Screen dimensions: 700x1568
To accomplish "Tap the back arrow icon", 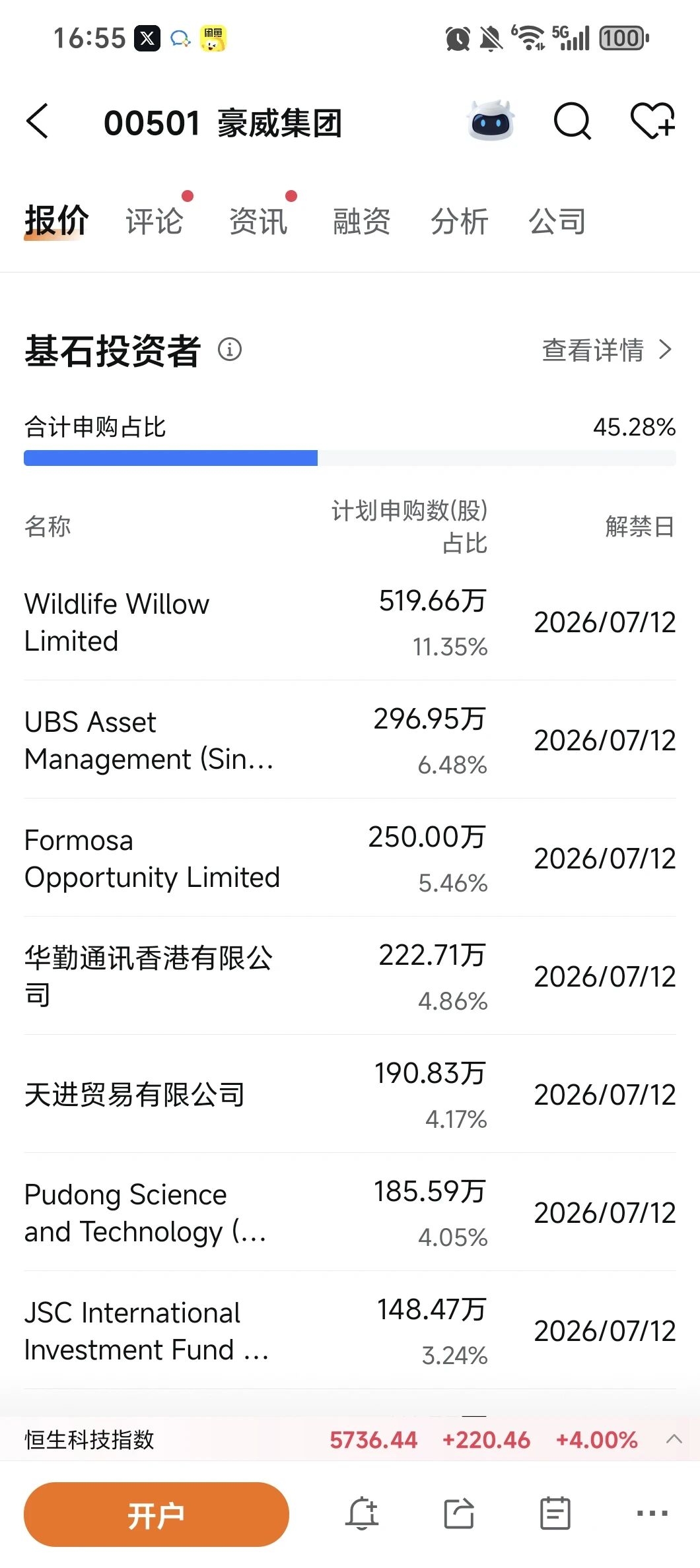I will pos(38,121).
